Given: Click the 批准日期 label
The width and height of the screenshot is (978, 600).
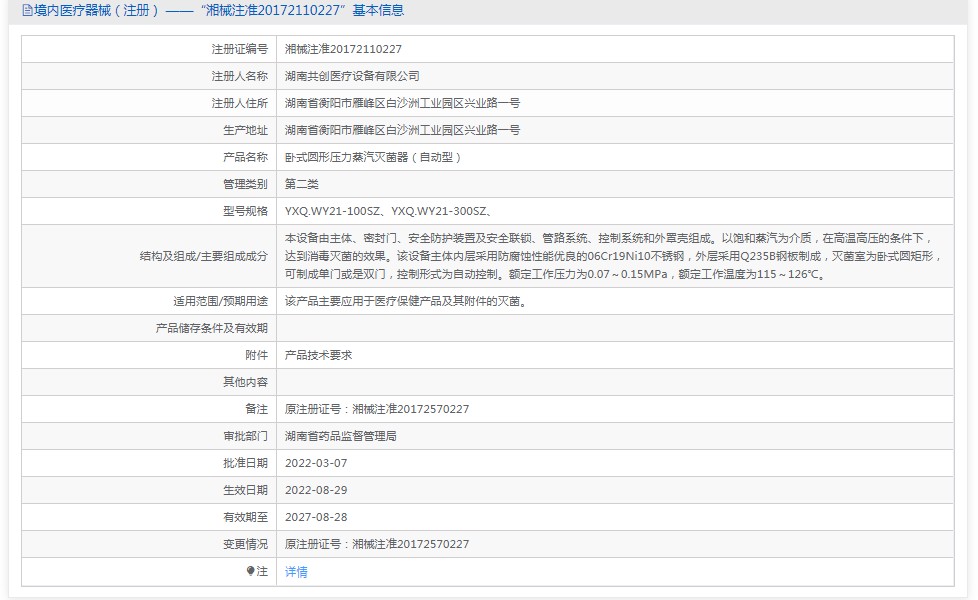Looking at the screenshot, I should pyautogui.click(x=245, y=463).
